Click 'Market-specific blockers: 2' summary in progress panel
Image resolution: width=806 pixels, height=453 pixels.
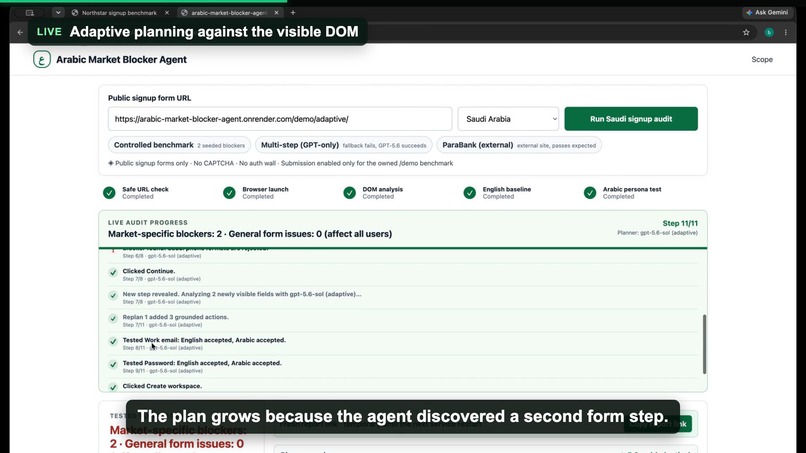point(164,234)
